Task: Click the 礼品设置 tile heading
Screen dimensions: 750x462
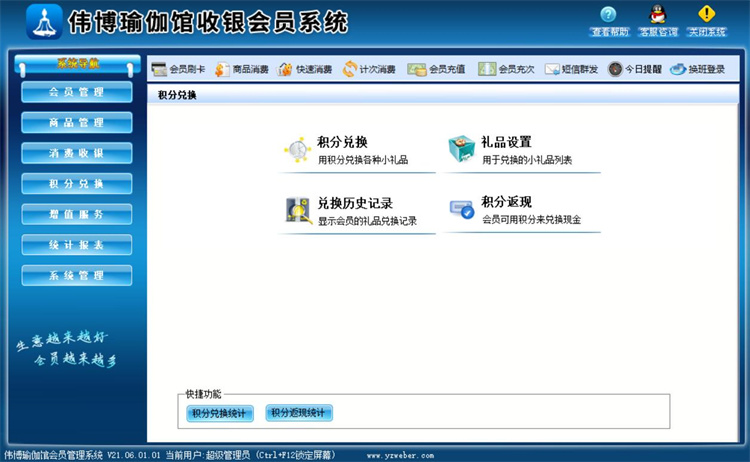Action: click(x=506, y=142)
